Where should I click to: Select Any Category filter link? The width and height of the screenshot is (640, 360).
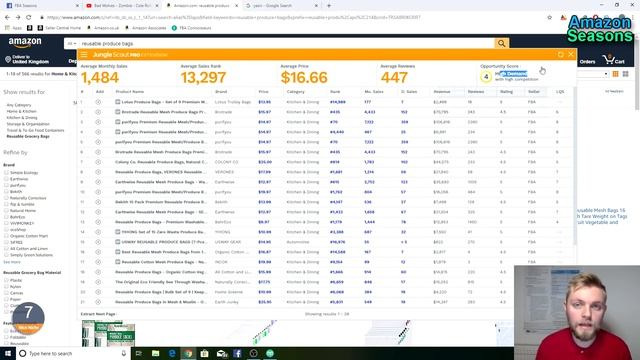19,105
